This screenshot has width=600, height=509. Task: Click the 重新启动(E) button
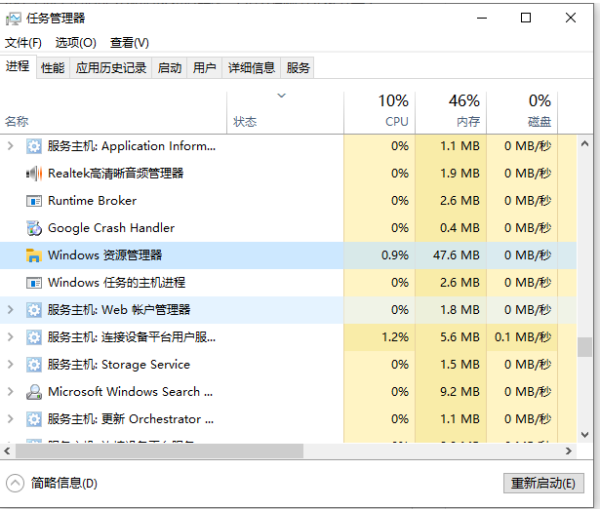click(543, 483)
